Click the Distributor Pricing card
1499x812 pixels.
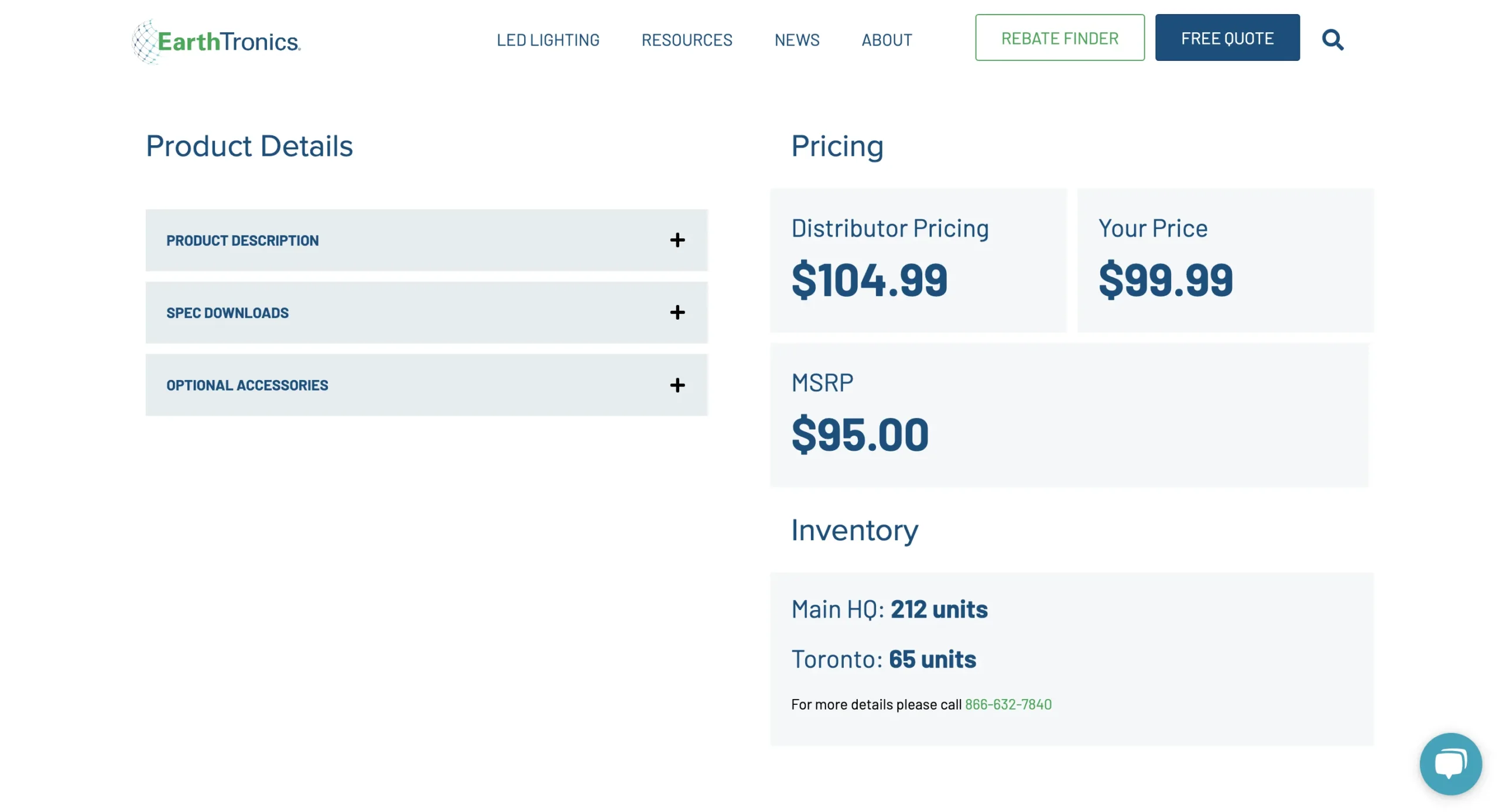click(918, 261)
